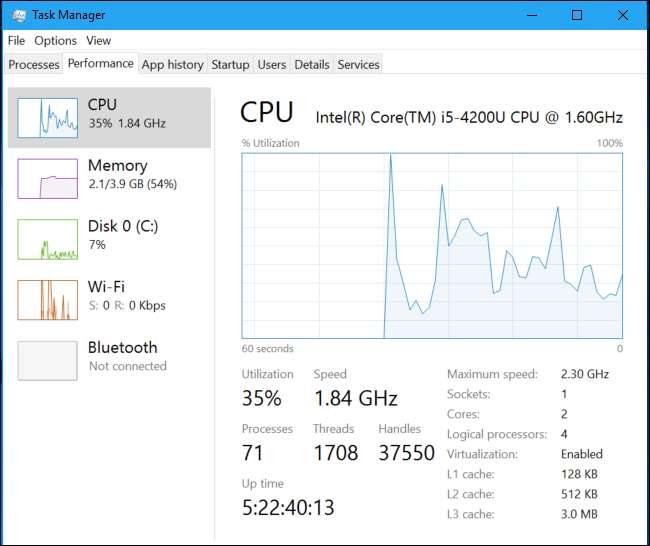This screenshot has height=546, width=650.
Task: Select the Wi-Fi activity graph thumbnail
Action: pyautogui.click(x=47, y=299)
